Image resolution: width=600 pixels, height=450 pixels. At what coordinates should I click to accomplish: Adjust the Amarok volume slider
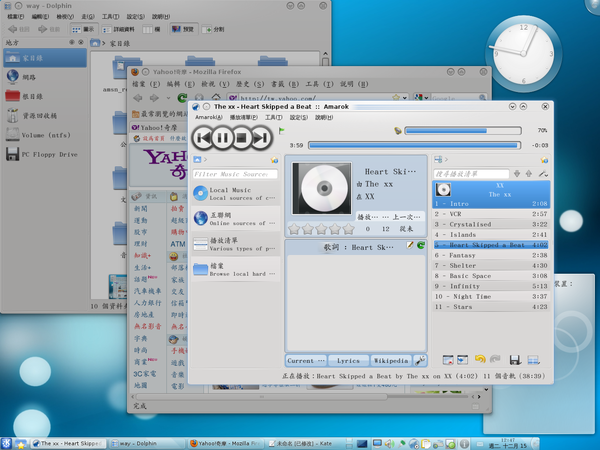point(463,131)
